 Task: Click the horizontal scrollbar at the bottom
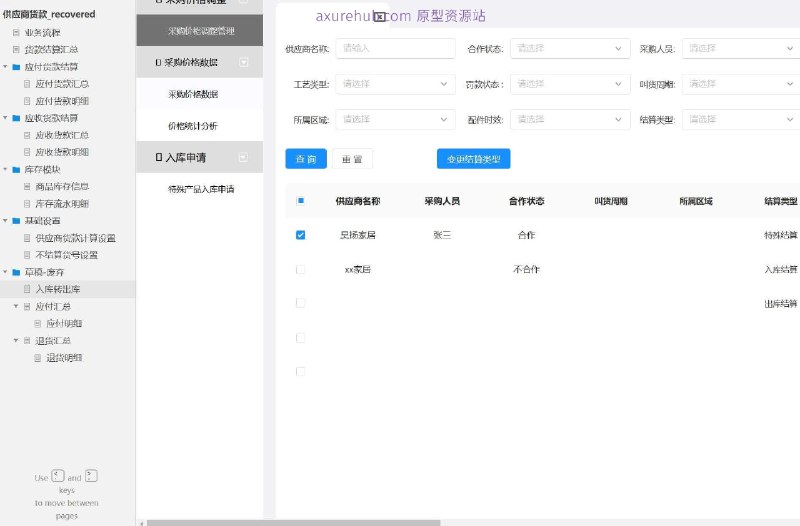[293, 523]
